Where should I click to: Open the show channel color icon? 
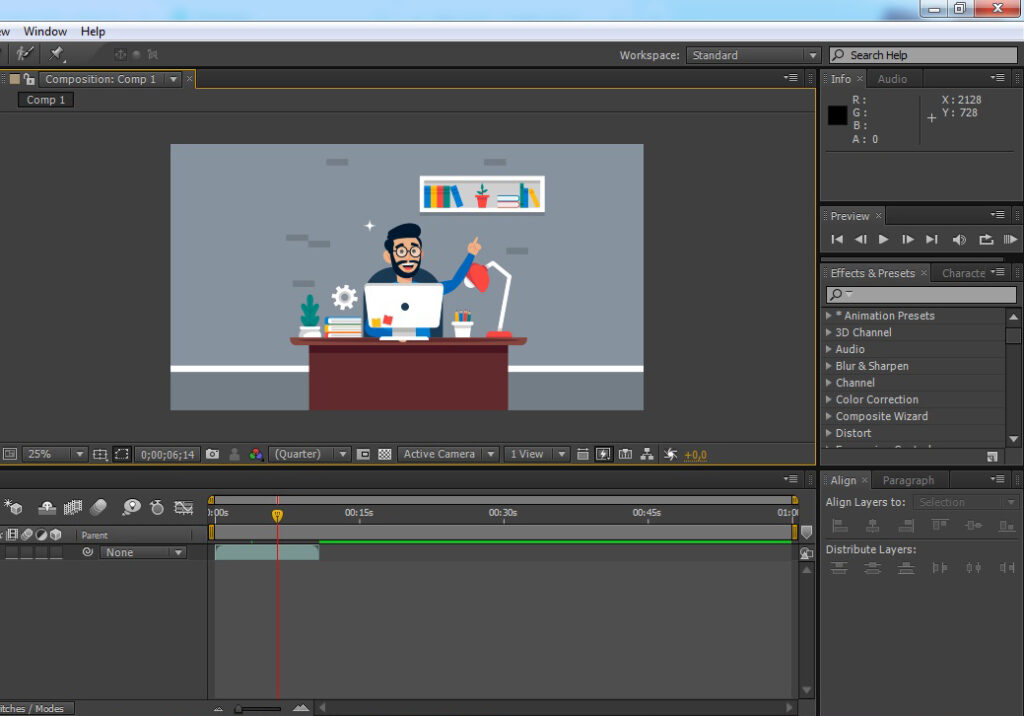[256, 454]
